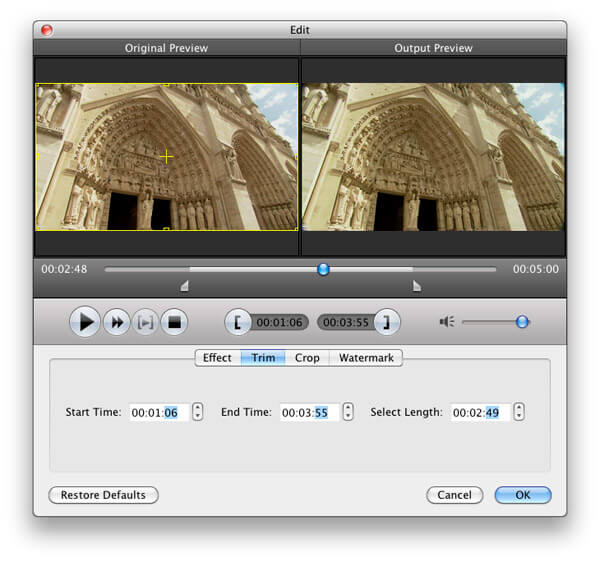Mute audio via speaker icon
Image resolution: width=600 pixels, height=562 pixels.
[447, 322]
